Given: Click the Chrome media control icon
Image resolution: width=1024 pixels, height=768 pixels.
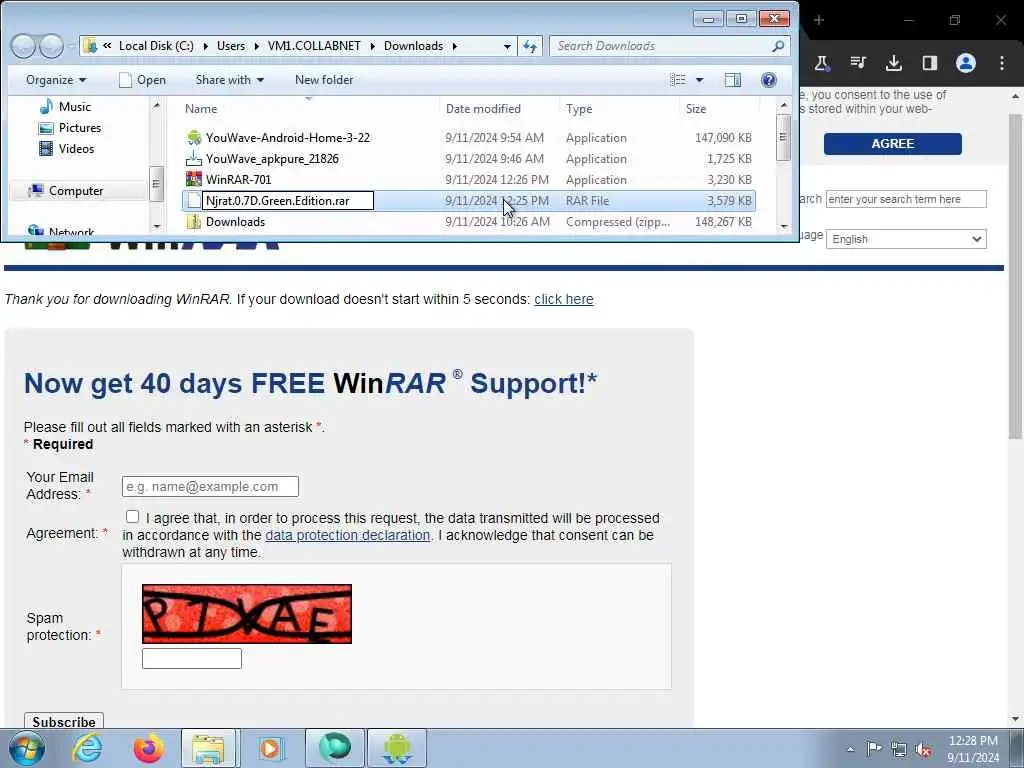Looking at the screenshot, I should click(x=857, y=63).
